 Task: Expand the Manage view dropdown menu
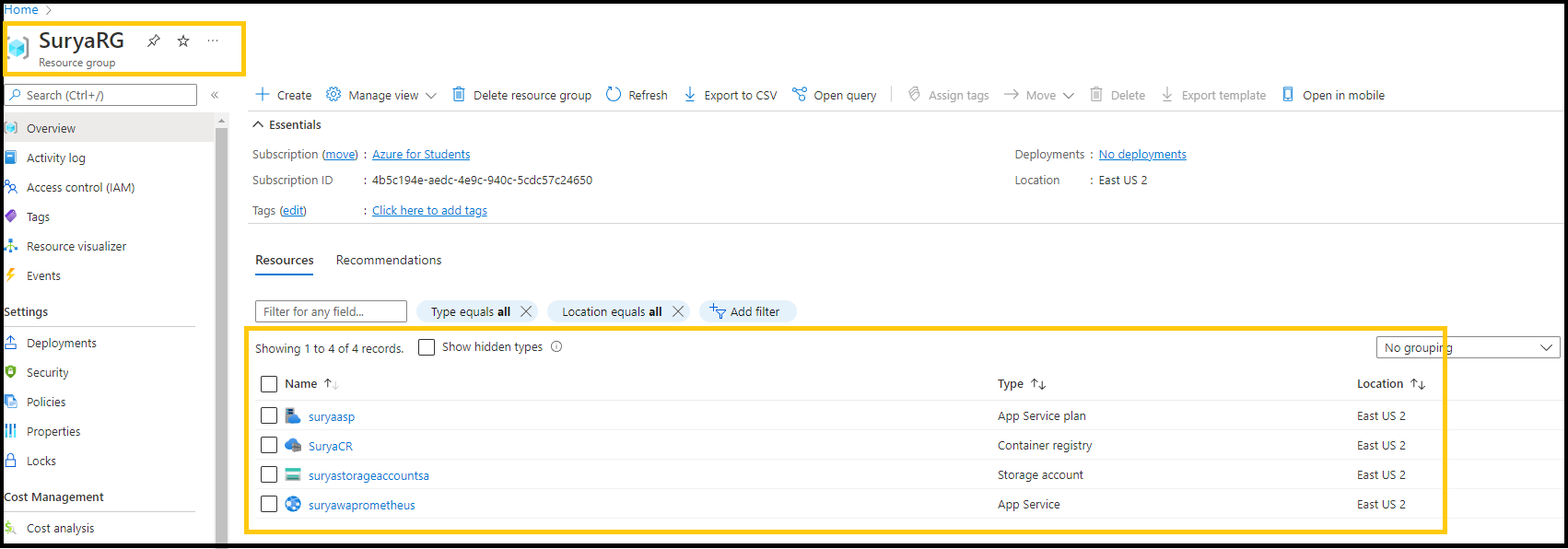point(430,96)
